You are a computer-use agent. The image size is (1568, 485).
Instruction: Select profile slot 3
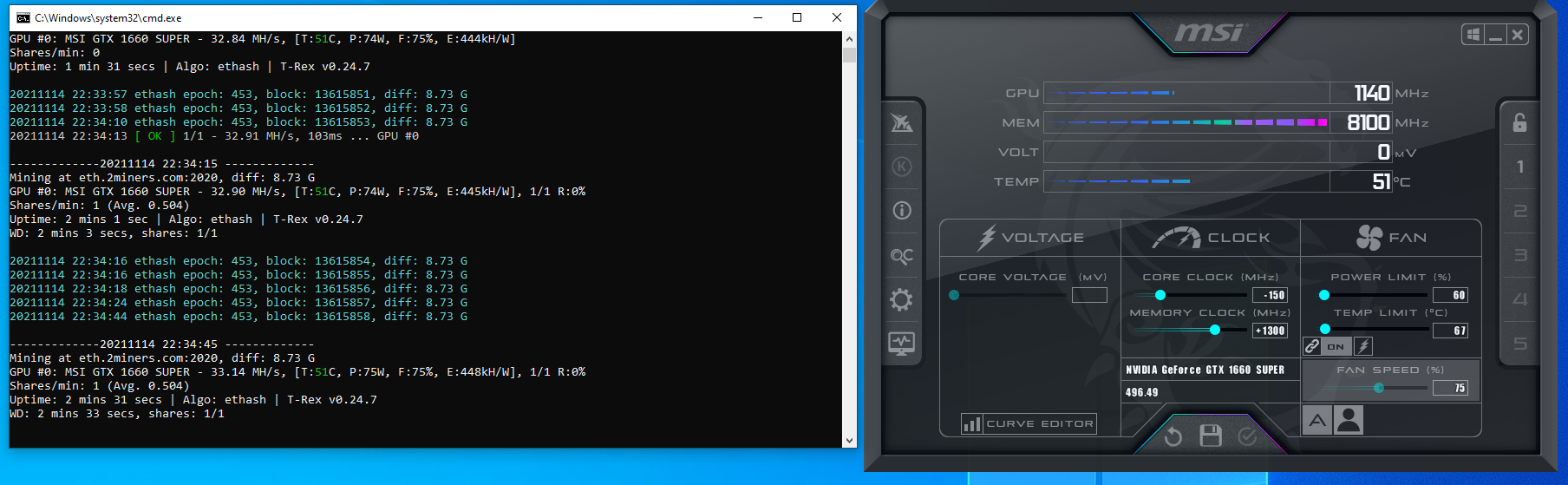point(1520,255)
